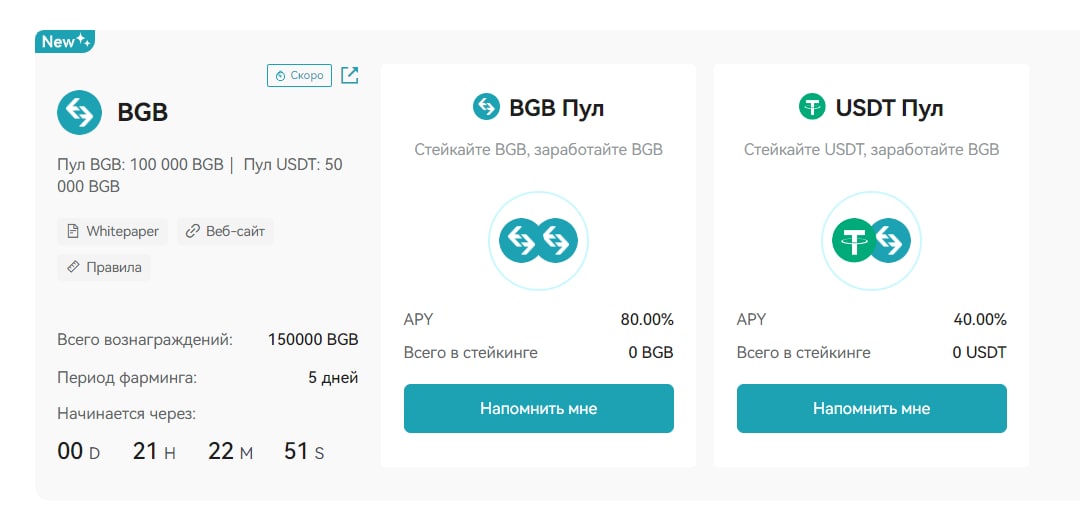Click the New badge on the card

coord(66,41)
